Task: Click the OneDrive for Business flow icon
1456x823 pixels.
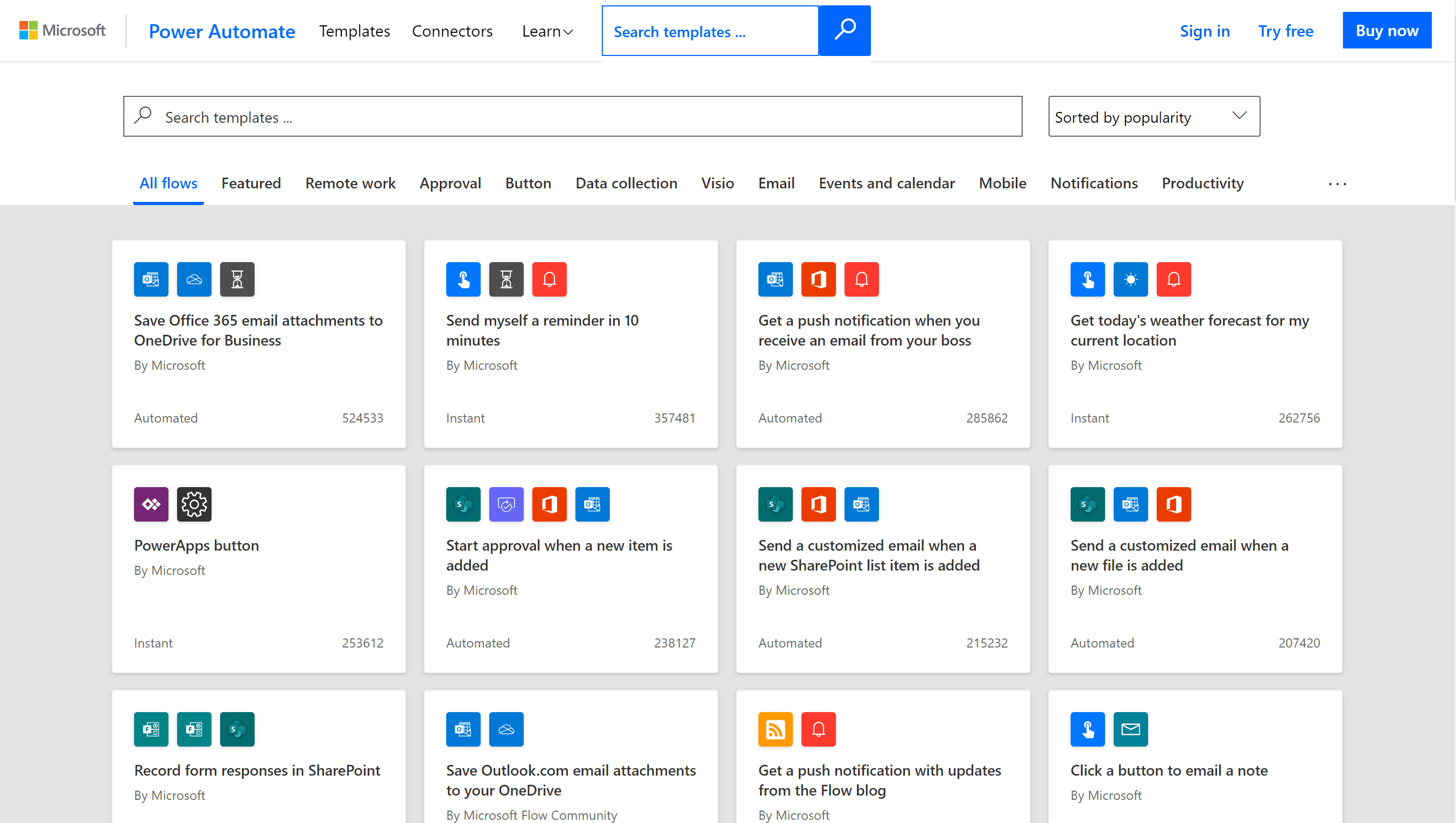Action: (194, 278)
